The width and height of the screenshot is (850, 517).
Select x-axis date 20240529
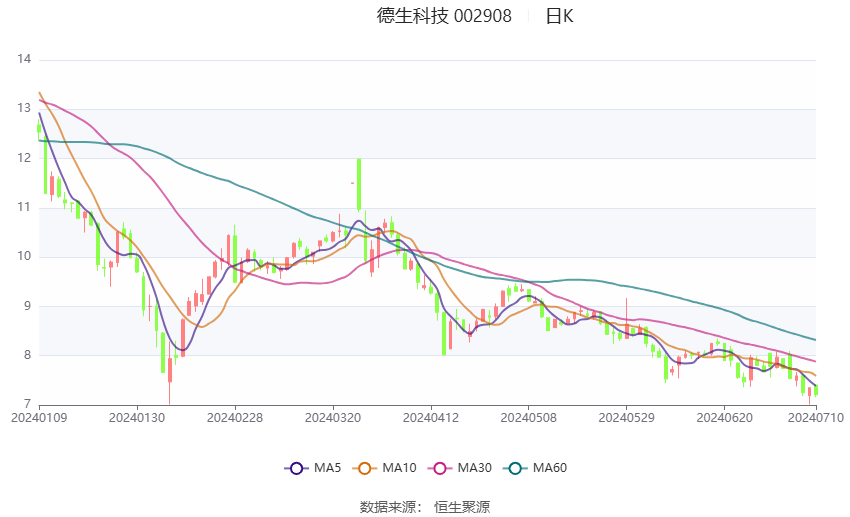coord(627,418)
